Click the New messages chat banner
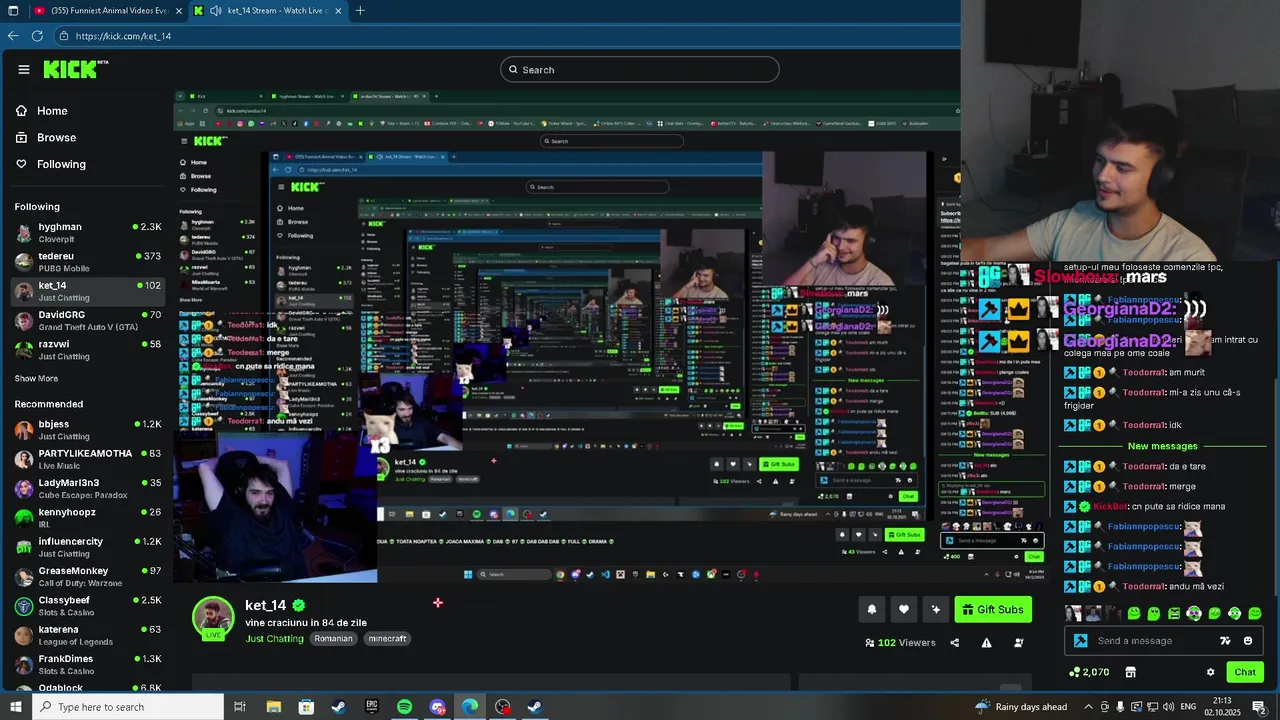 1162,446
